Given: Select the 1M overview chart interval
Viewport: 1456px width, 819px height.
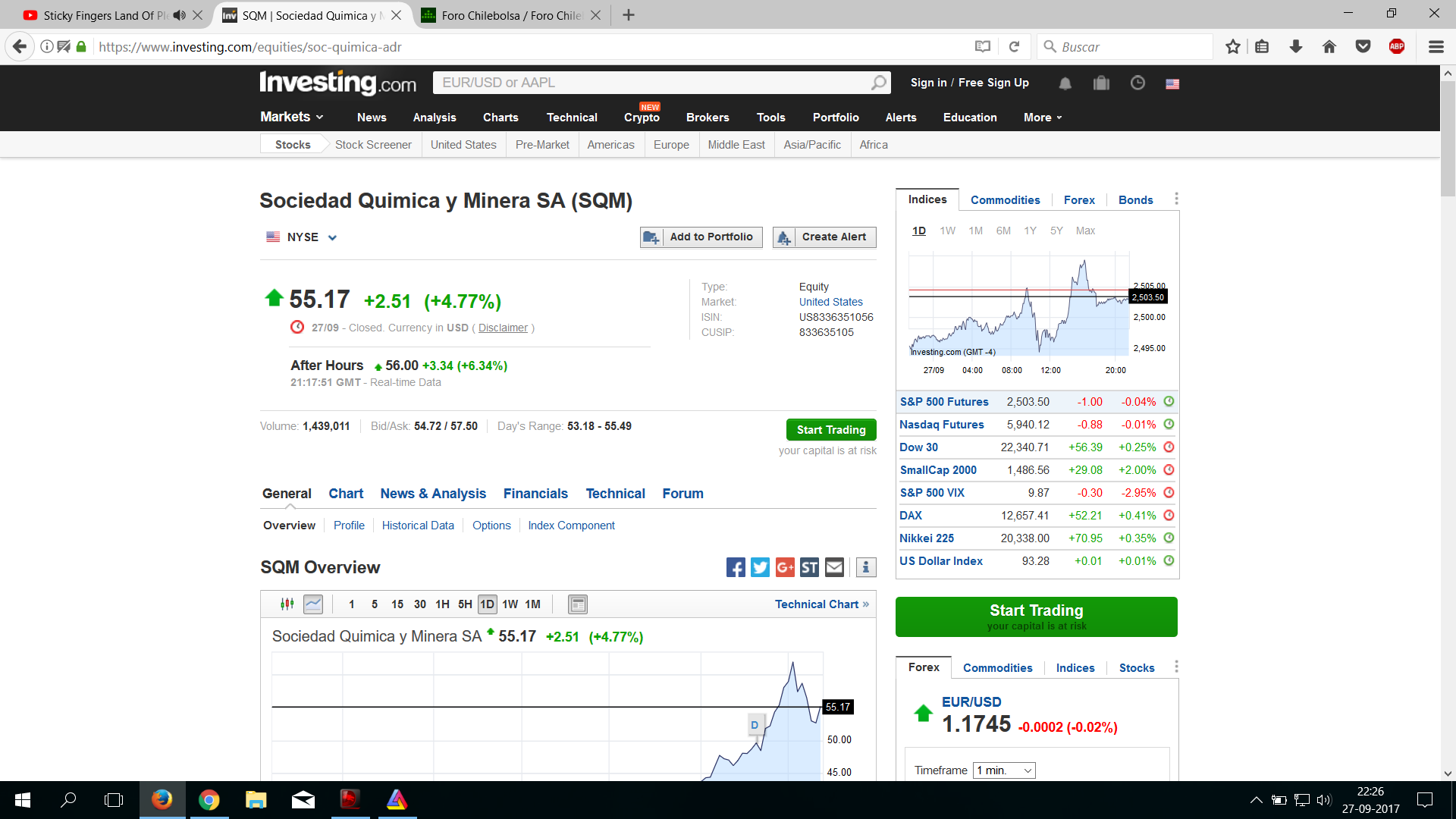Looking at the screenshot, I should (533, 604).
